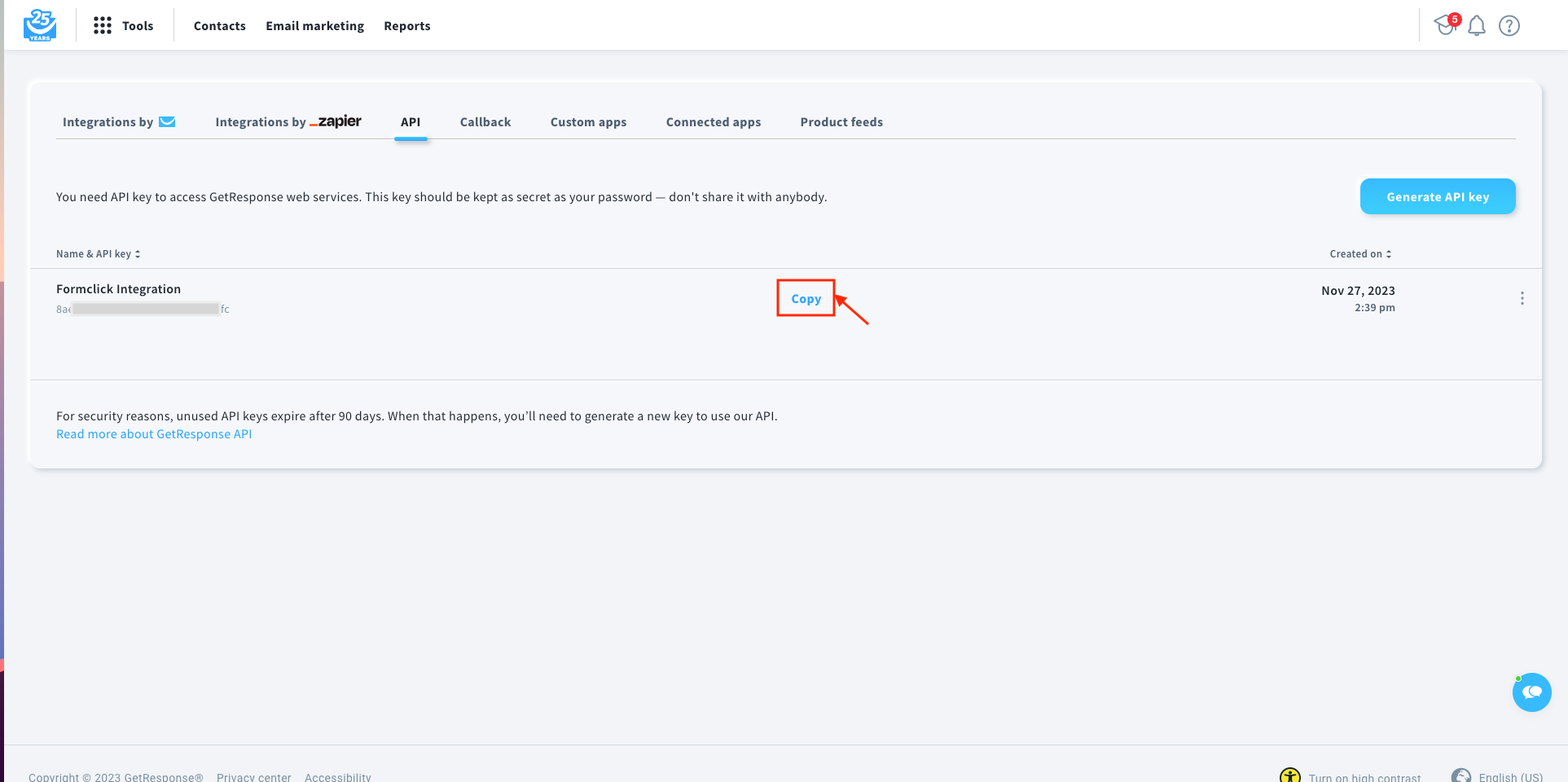Switch to the Product feeds tab
This screenshot has height=782, width=1568.
pyautogui.click(x=841, y=122)
